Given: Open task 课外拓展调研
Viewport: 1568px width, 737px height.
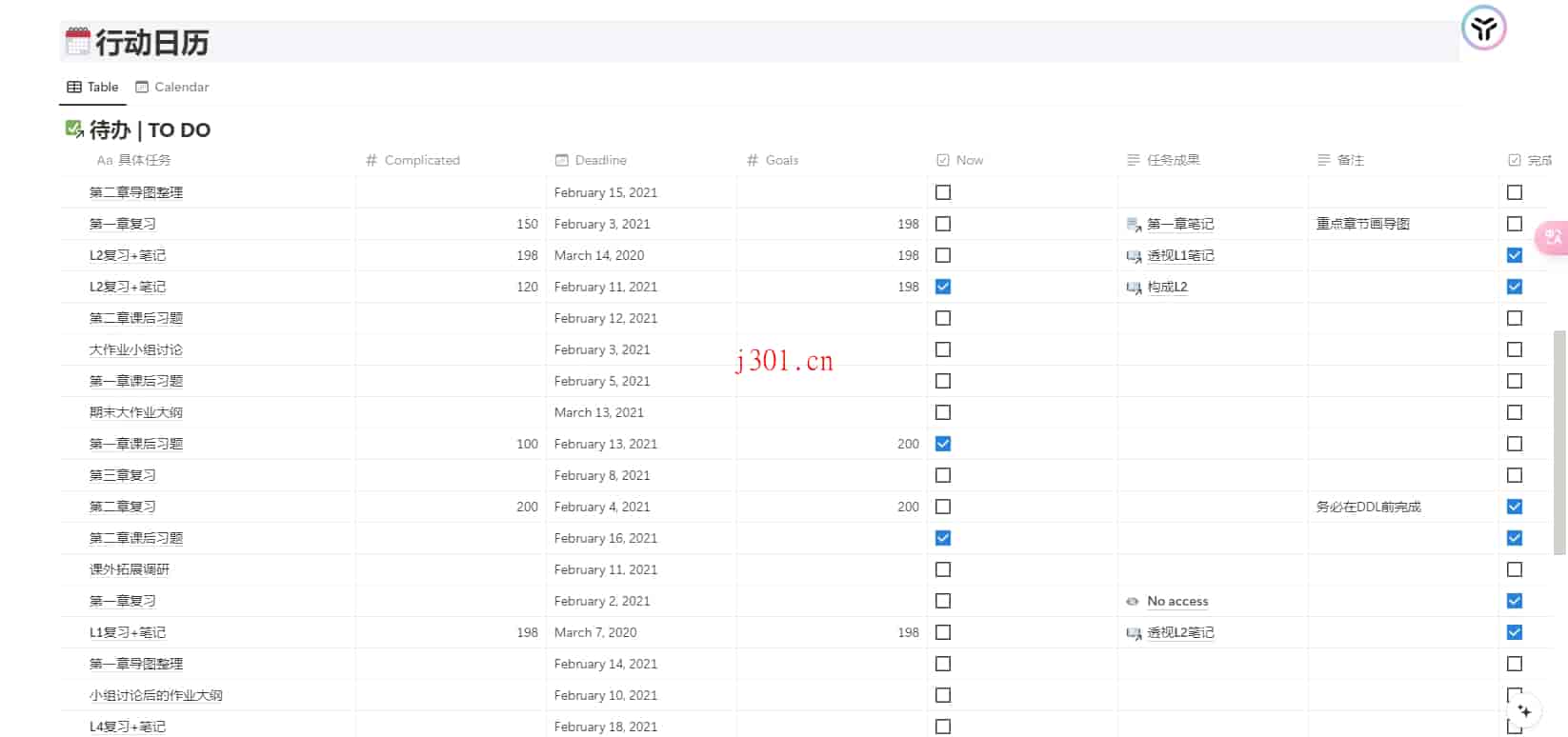Looking at the screenshot, I should pos(130,569).
